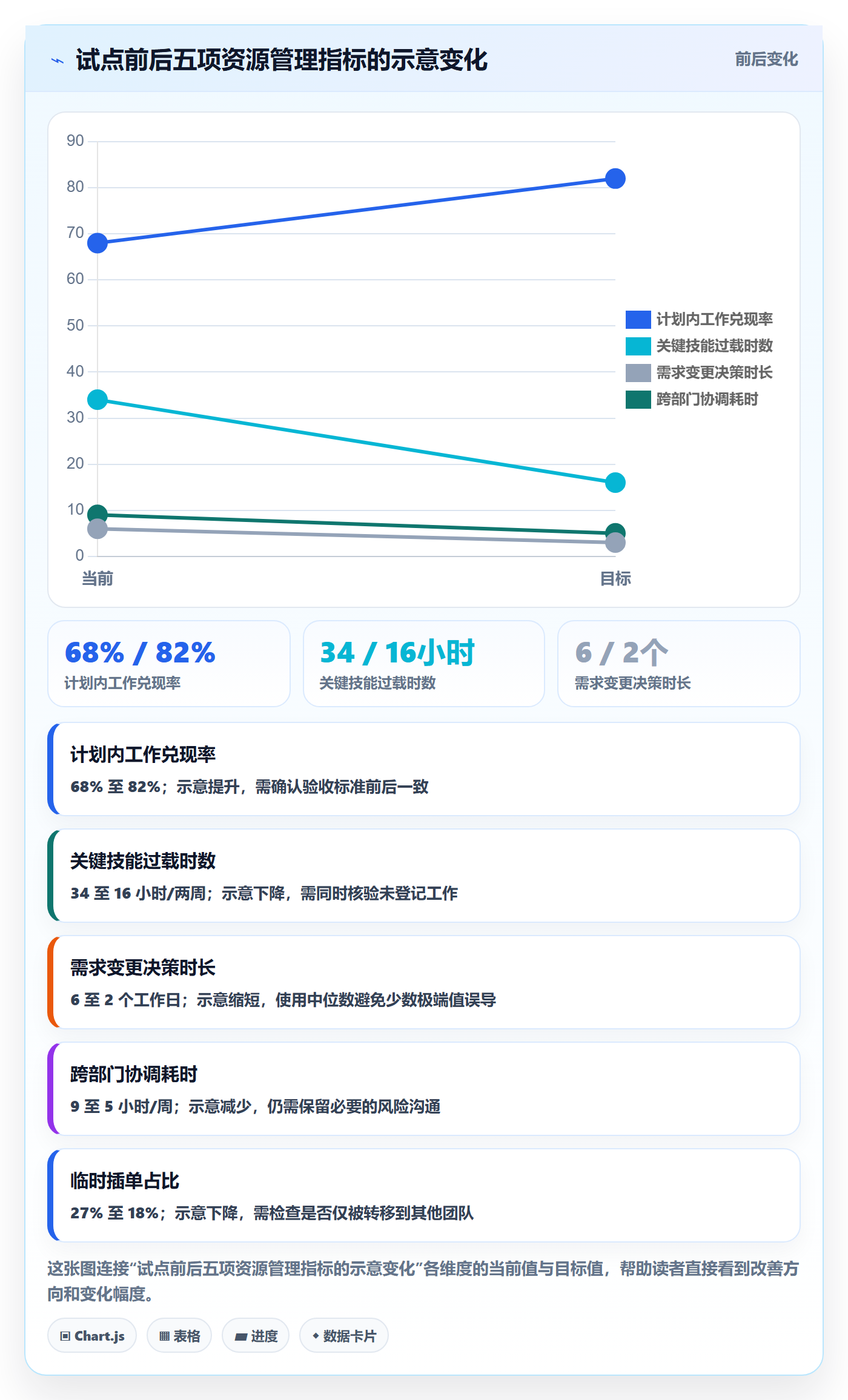This screenshot has width=848, height=1400.
Task: Click the description paragraph below the list
Action: pos(424,1281)
